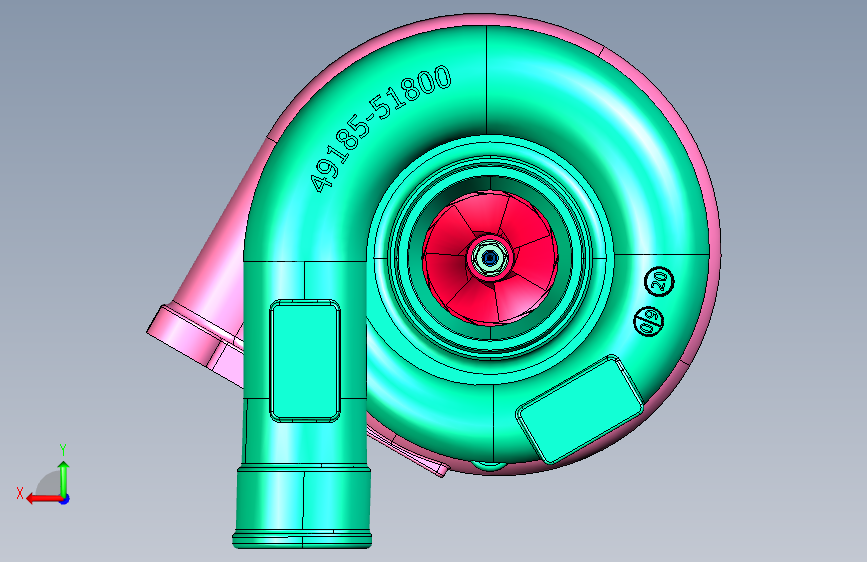867x562 pixels.
Task: Pick the circled 0/9 marking on housing
Action: coord(649,320)
